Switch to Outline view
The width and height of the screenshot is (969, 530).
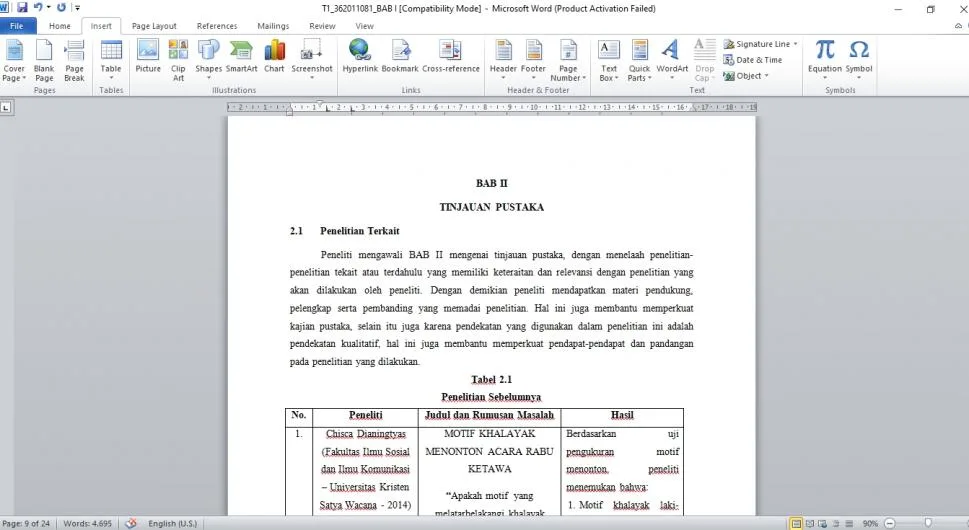(836, 523)
